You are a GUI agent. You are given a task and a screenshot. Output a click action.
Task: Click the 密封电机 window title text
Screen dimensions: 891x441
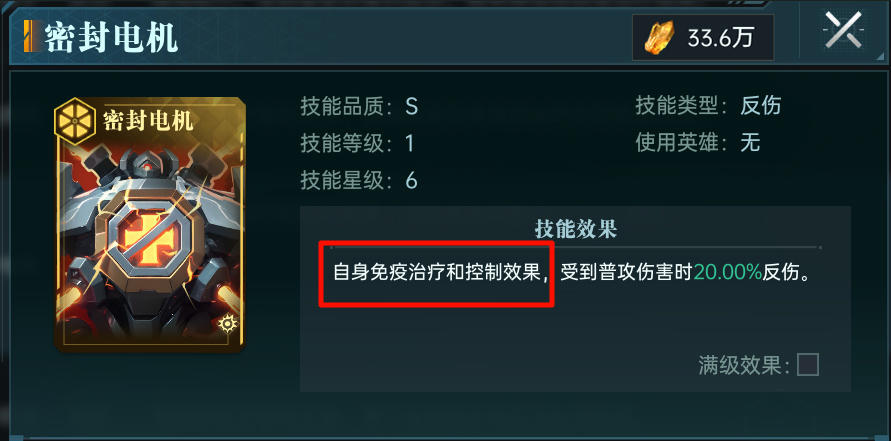(111, 37)
